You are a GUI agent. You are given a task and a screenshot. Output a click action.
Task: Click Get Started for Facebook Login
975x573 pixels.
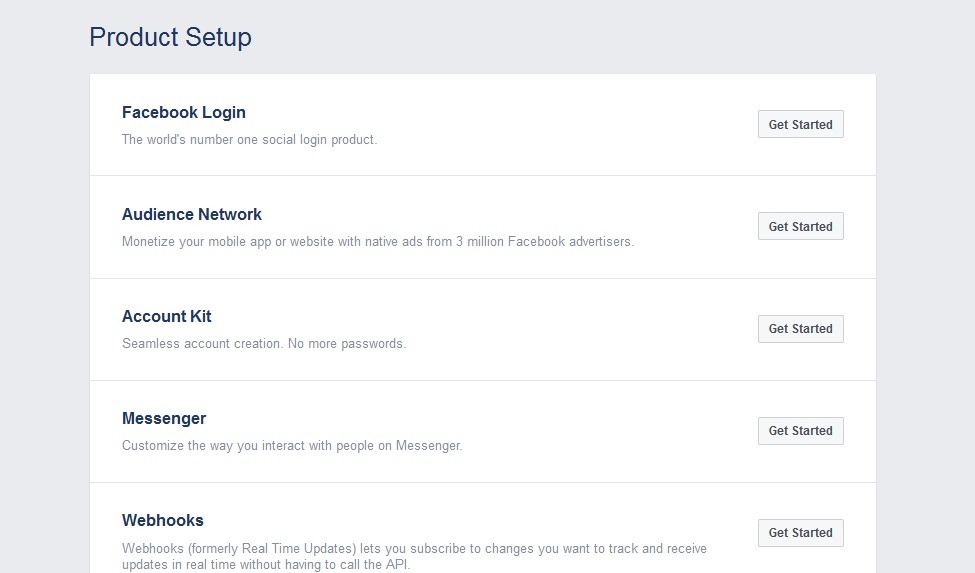tap(800, 124)
